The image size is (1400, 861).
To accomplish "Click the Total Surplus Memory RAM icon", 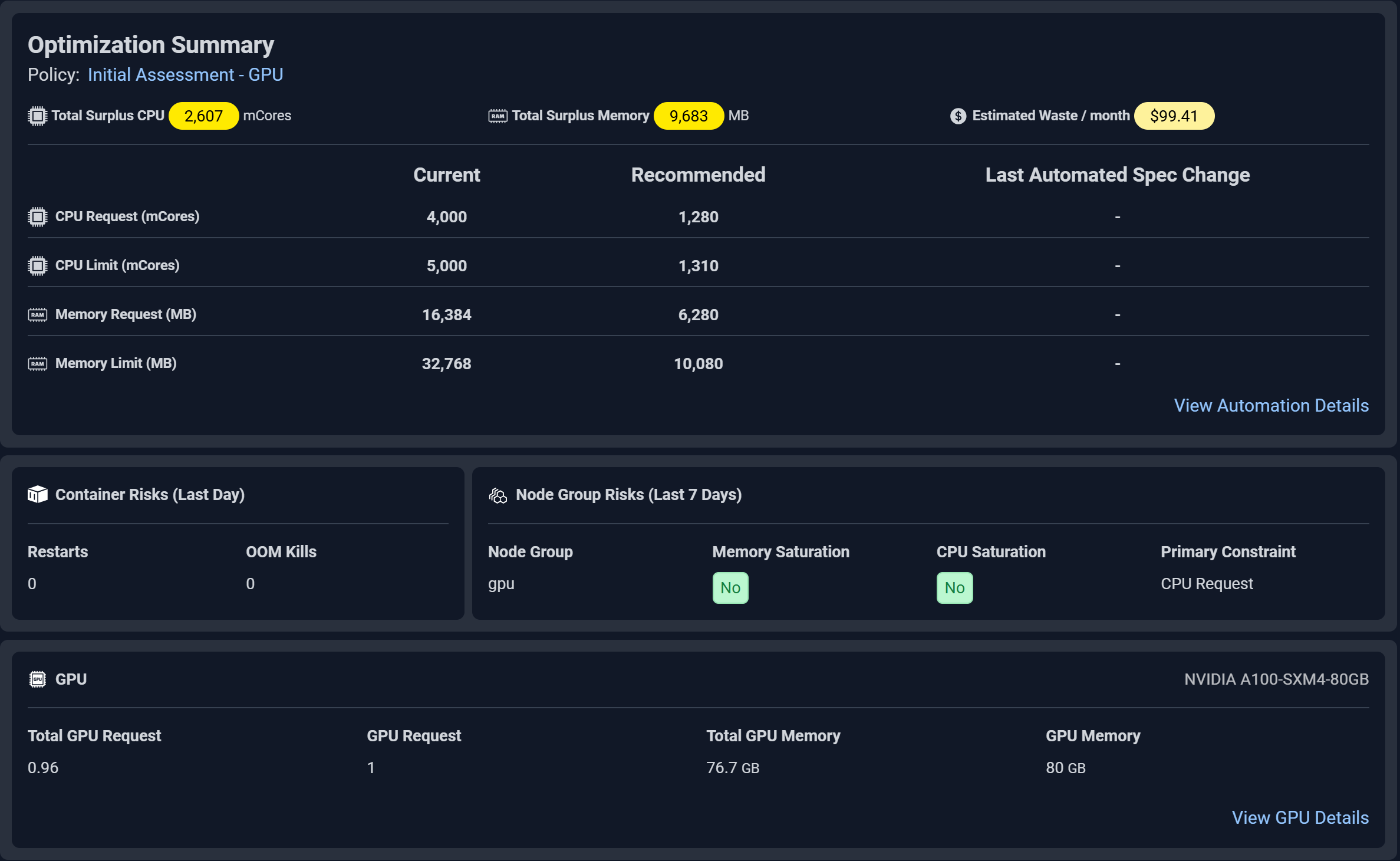I will [498, 116].
